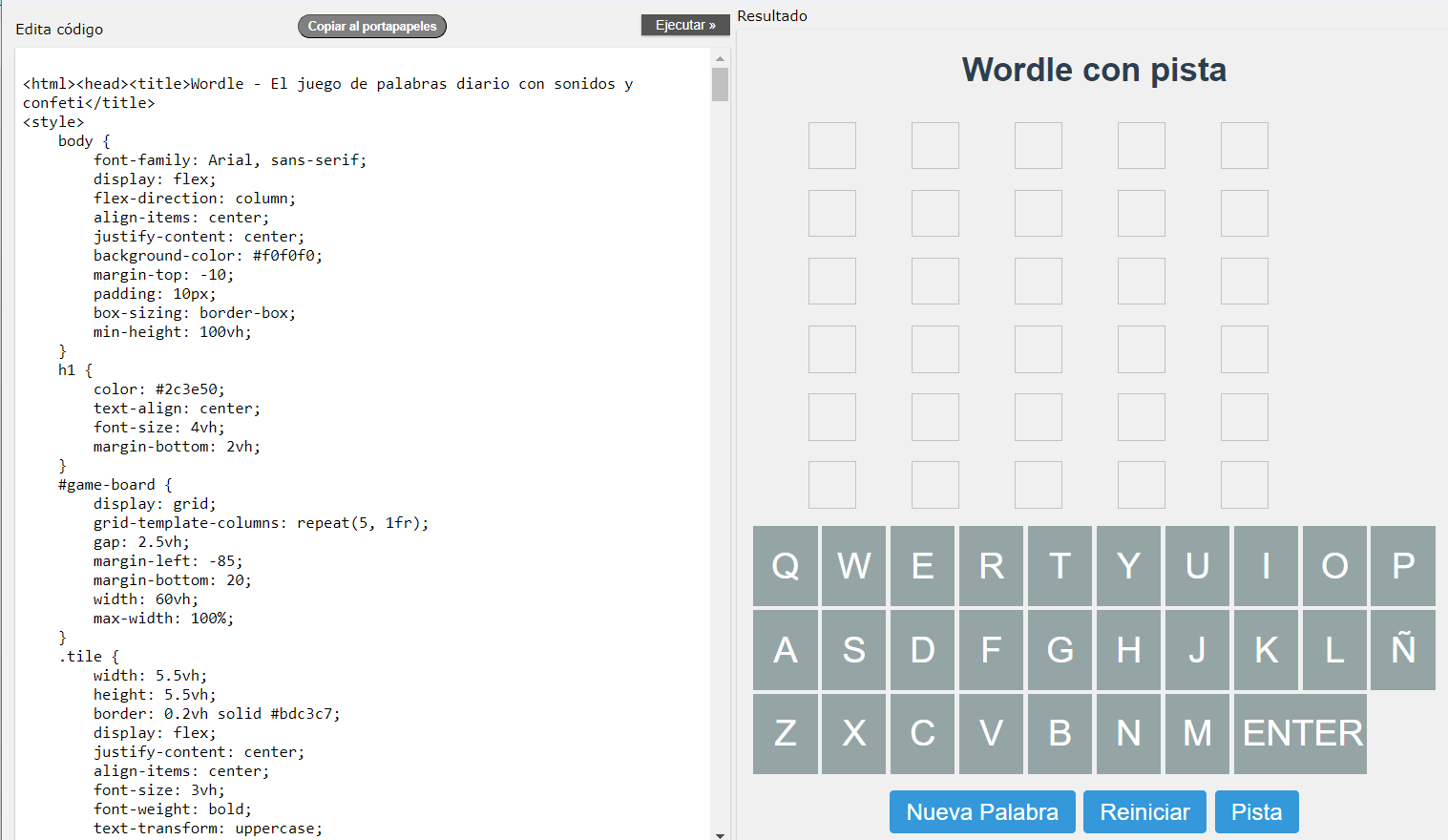Tap the V key on the keyboard
This screenshot has height=840, width=1448.
click(992, 734)
